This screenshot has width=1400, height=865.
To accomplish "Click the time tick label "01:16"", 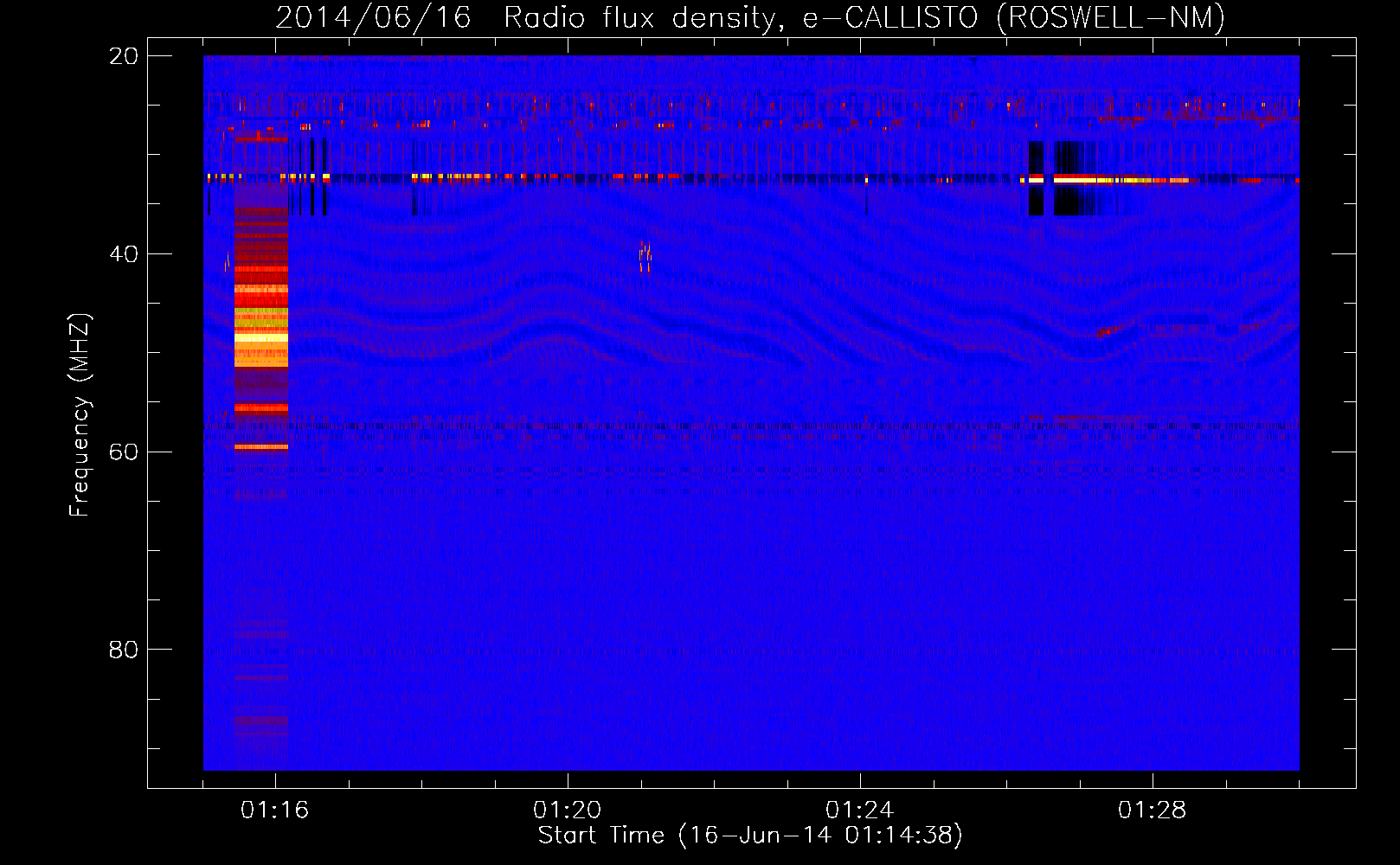I will click(x=275, y=811).
